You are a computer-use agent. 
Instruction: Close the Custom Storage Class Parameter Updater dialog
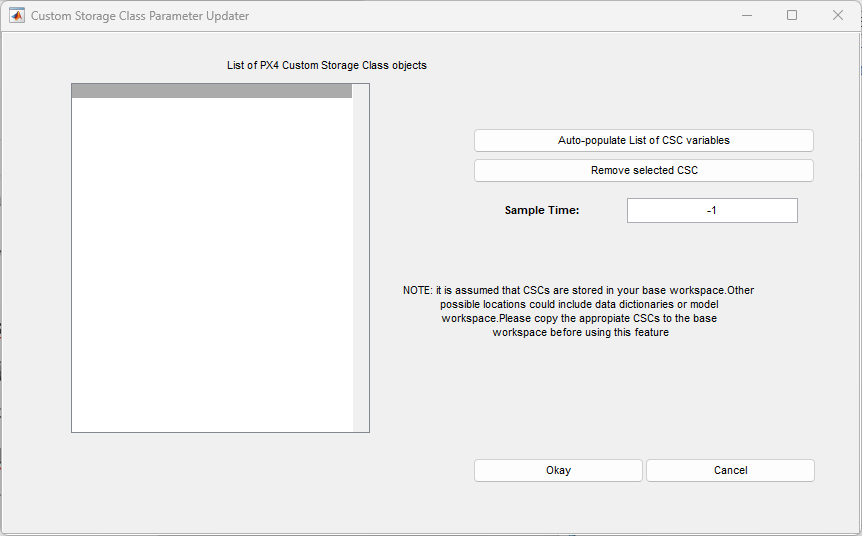click(x=837, y=15)
